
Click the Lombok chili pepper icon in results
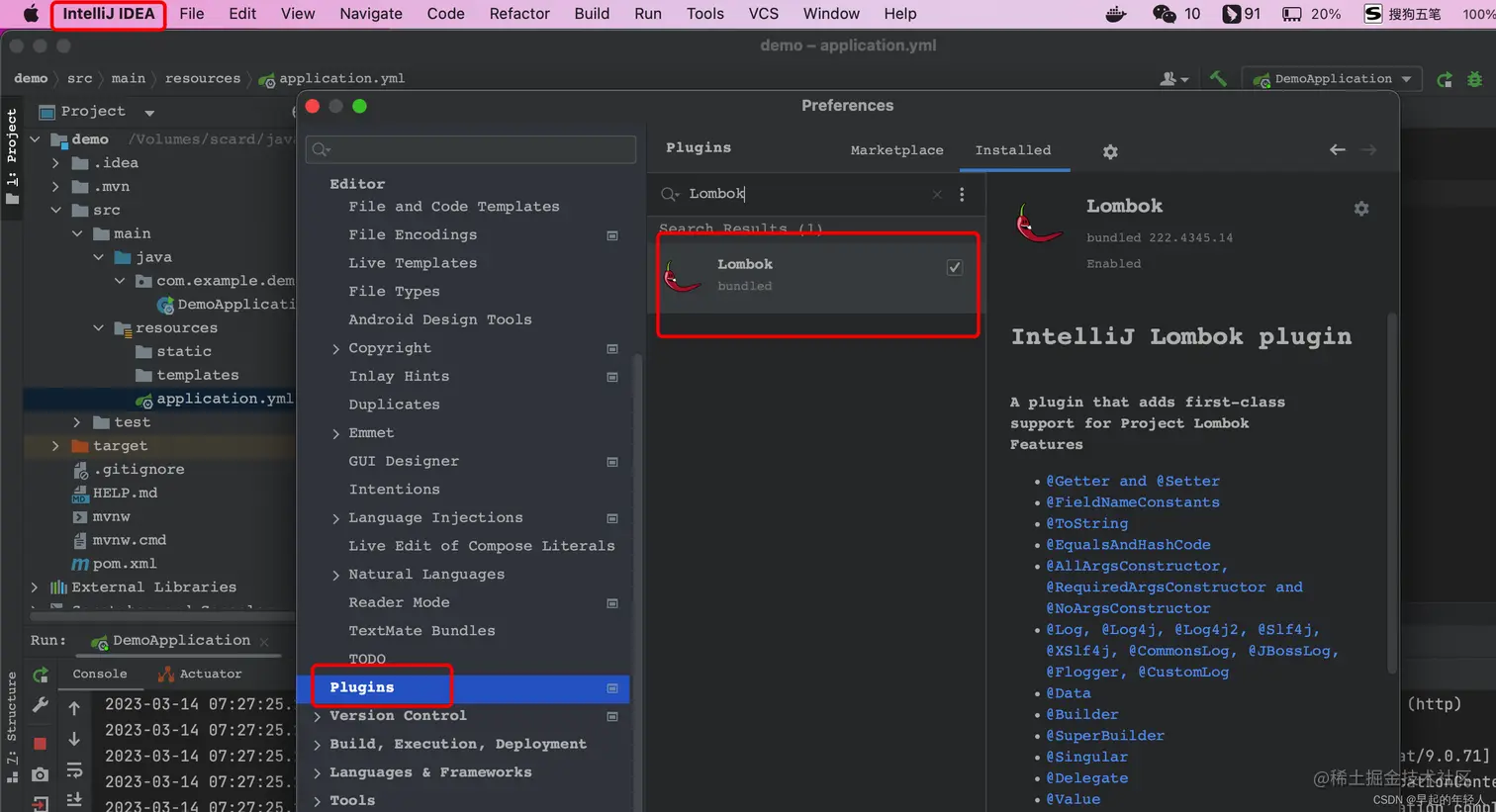click(682, 276)
